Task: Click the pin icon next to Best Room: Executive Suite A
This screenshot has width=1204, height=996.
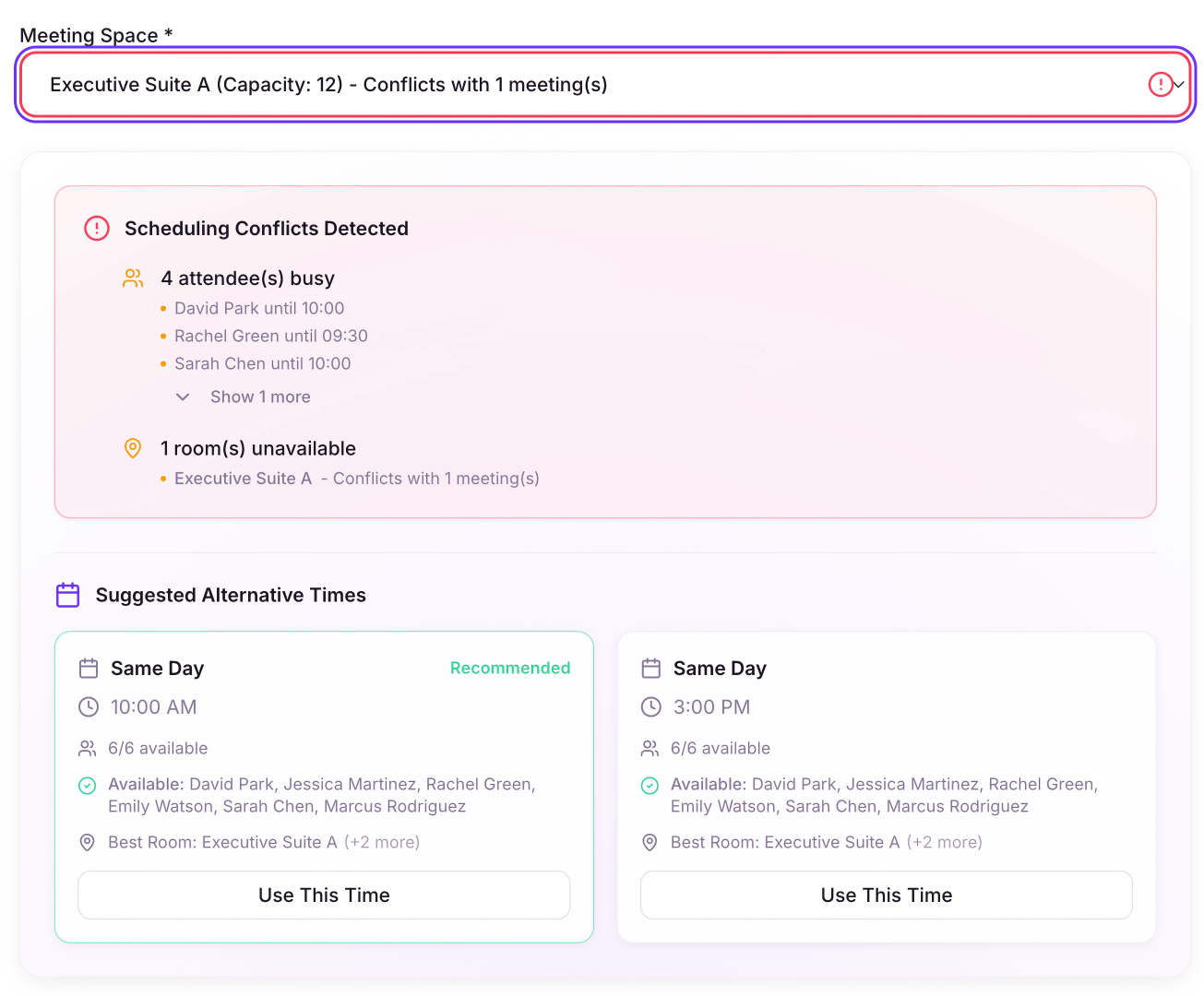Action: point(87,842)
